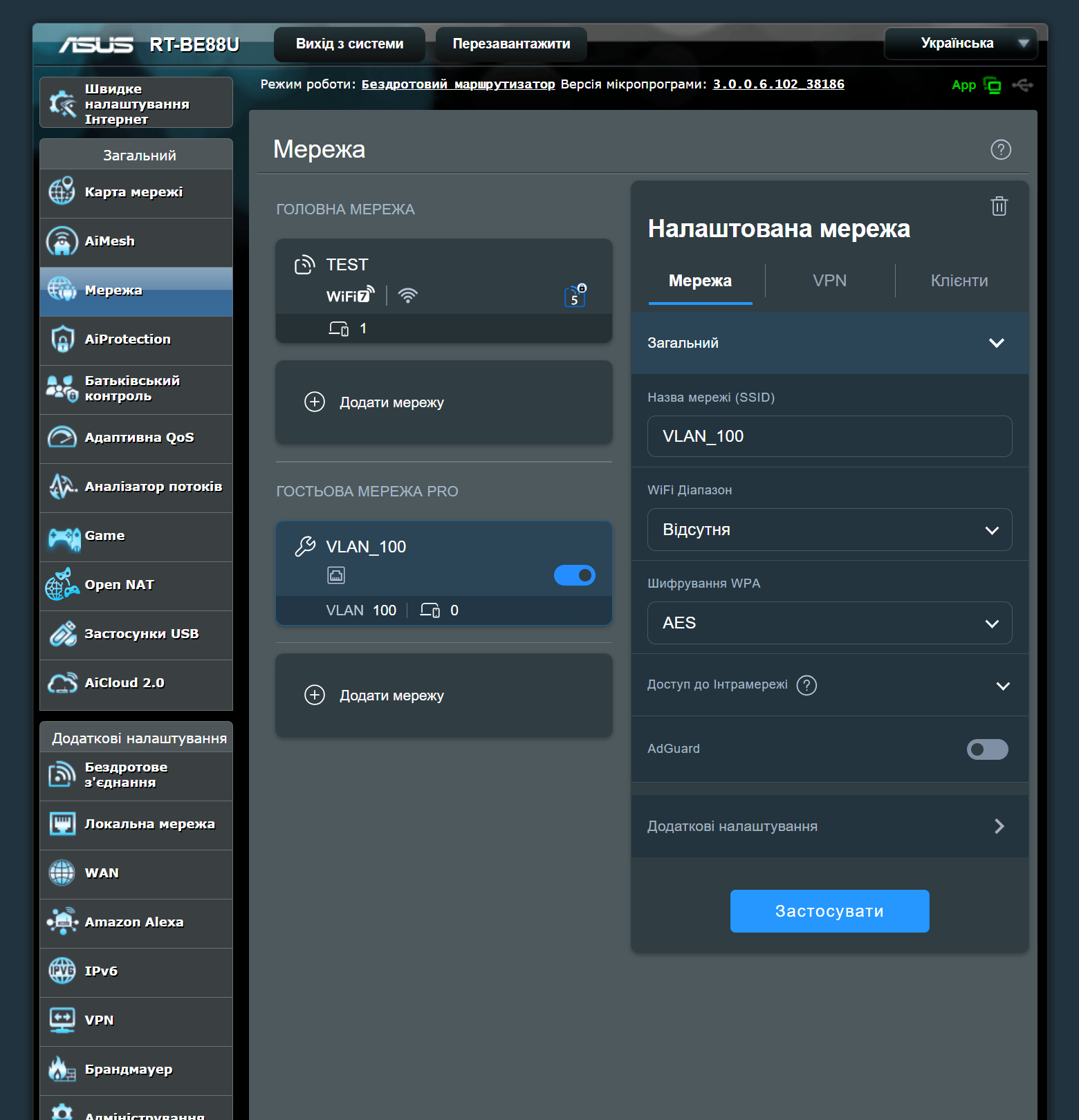This screenshot has width=1079, height=1120.
Task: Click the Amazon Alexa icon
Action: tap(62, 922)
